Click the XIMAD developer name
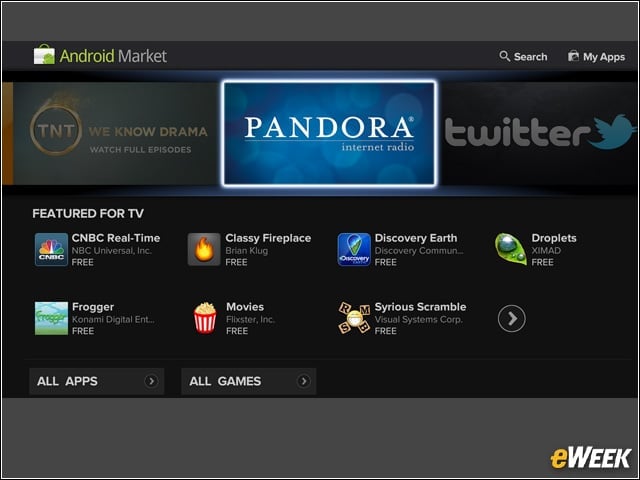The height and width of the screenshot is (480, 640). pos(546,251)
